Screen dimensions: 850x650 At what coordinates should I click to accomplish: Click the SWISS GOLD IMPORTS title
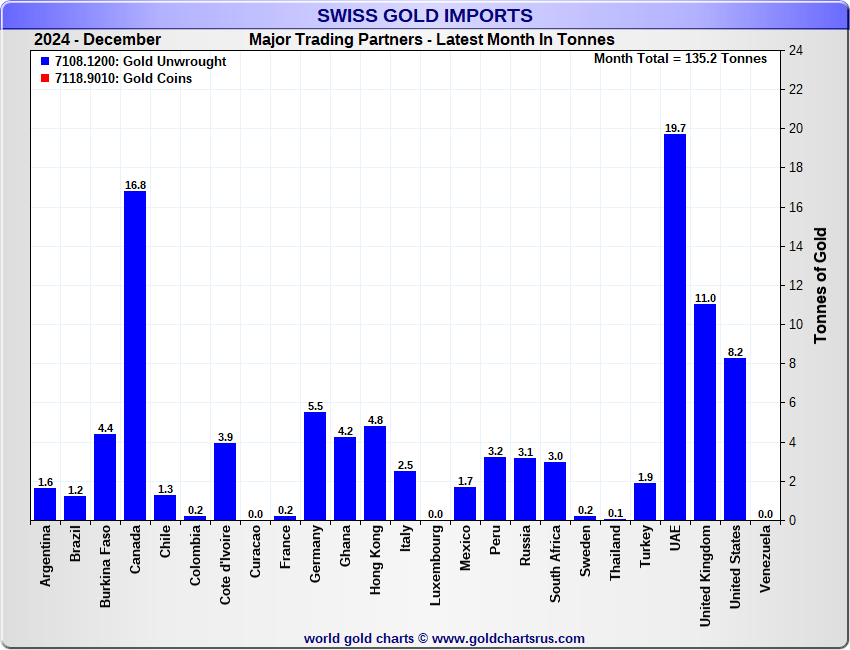425,15
